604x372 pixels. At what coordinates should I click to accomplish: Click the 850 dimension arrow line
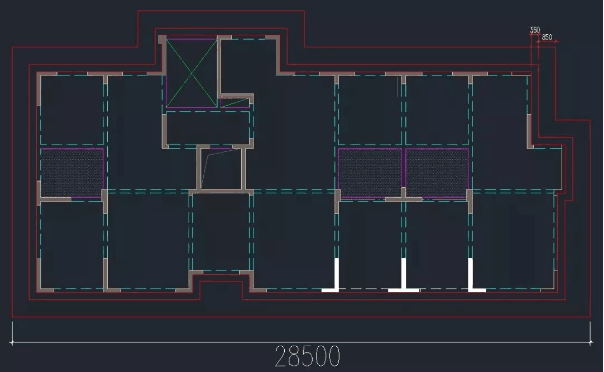click(547, 42)
